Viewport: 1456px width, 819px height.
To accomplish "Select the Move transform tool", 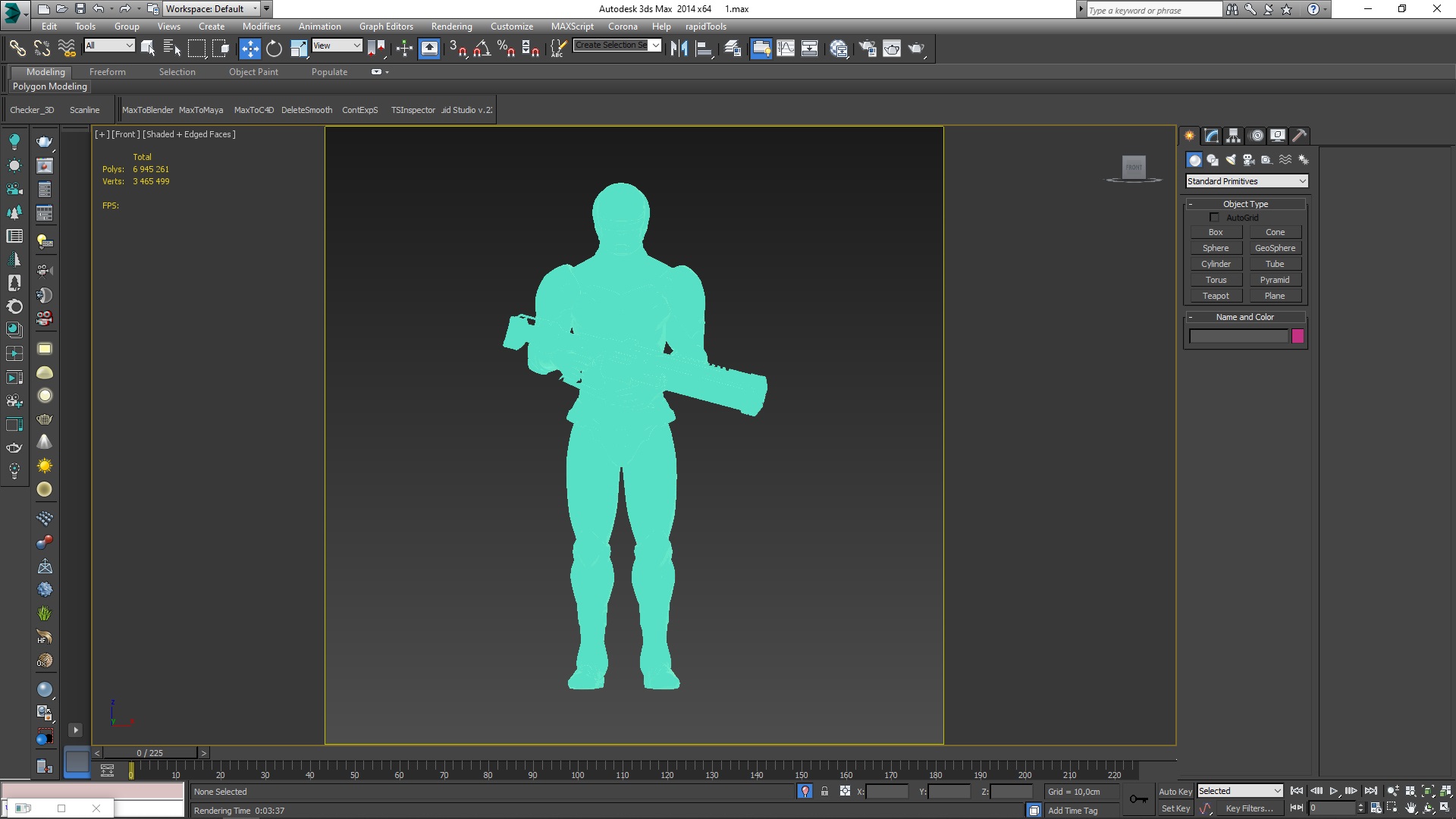I will [x=249, y=49].
